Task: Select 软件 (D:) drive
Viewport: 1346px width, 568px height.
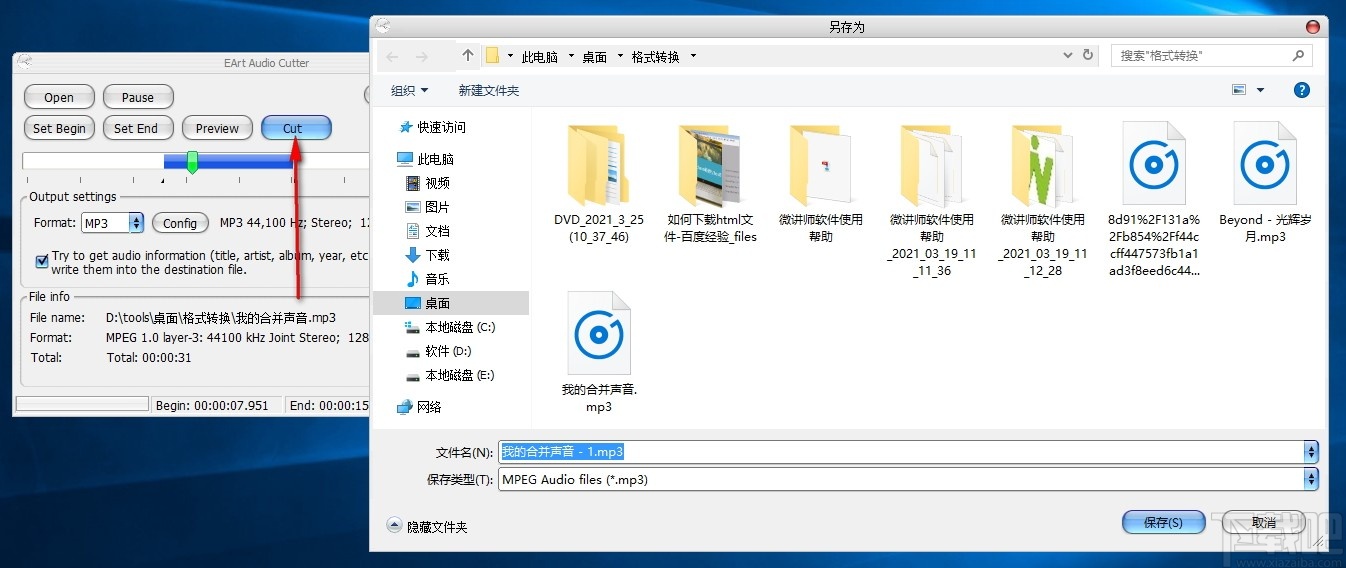Action: [438, 351]
